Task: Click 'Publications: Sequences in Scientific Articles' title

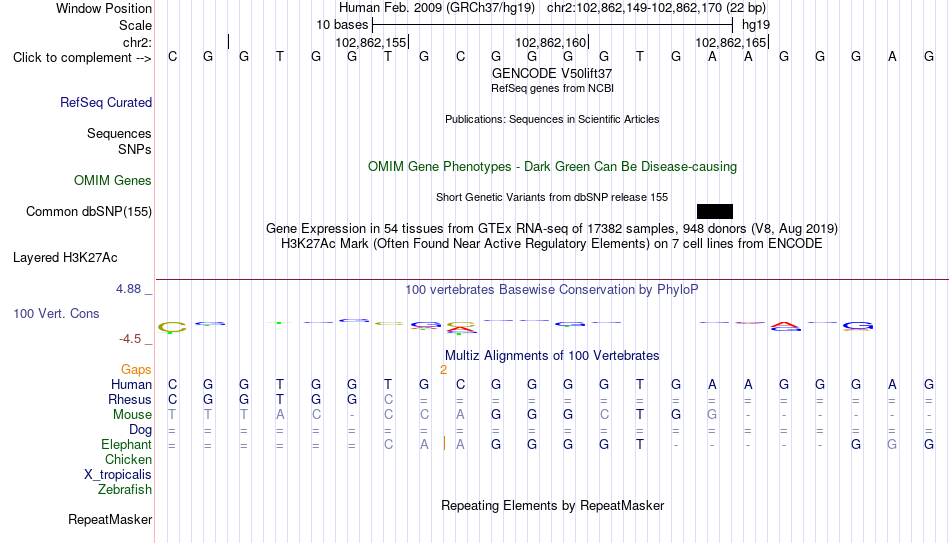Action: coord(552,119)
